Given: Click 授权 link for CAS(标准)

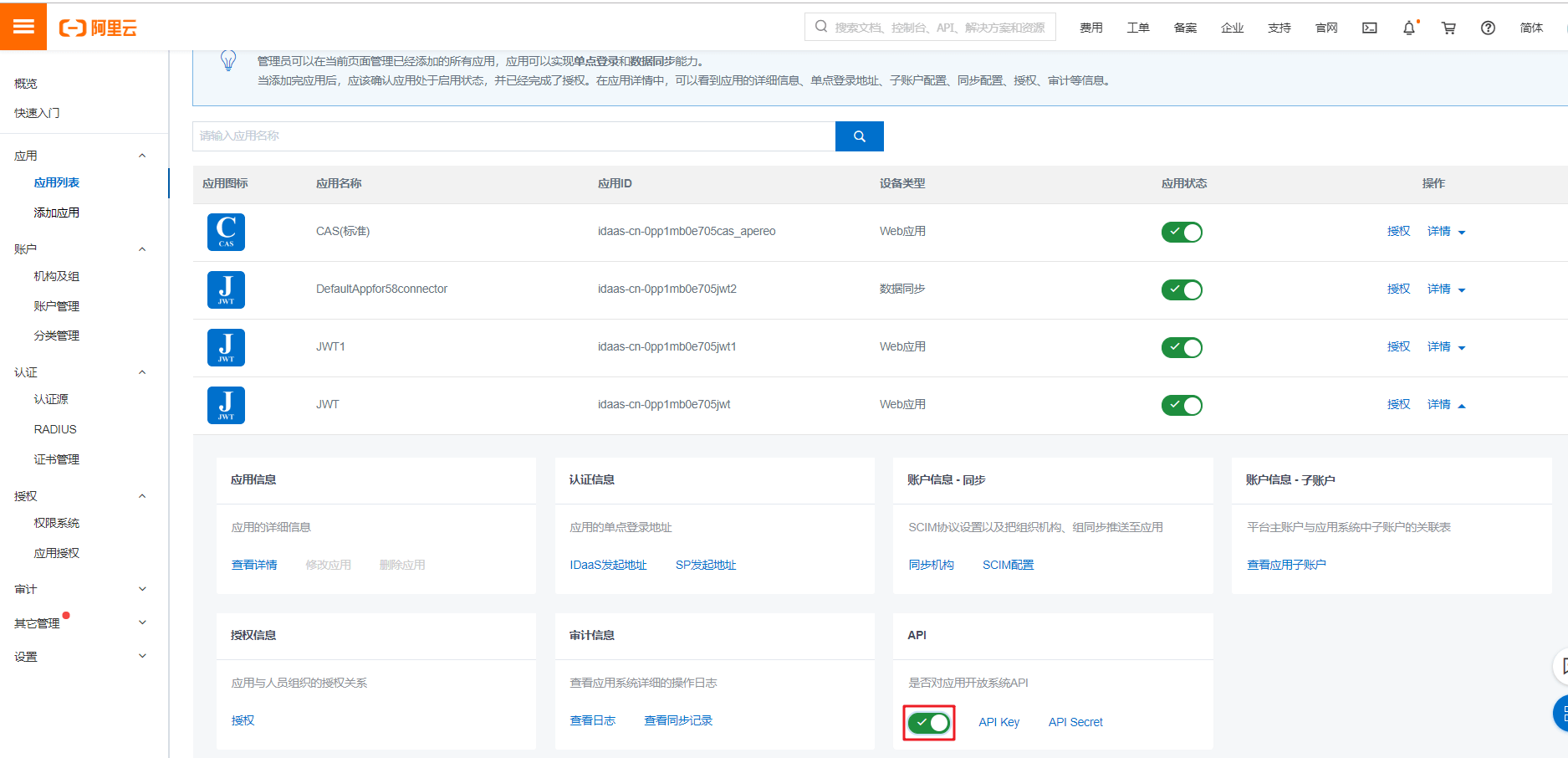Looking at the screenshot, I should (1398, 232).
